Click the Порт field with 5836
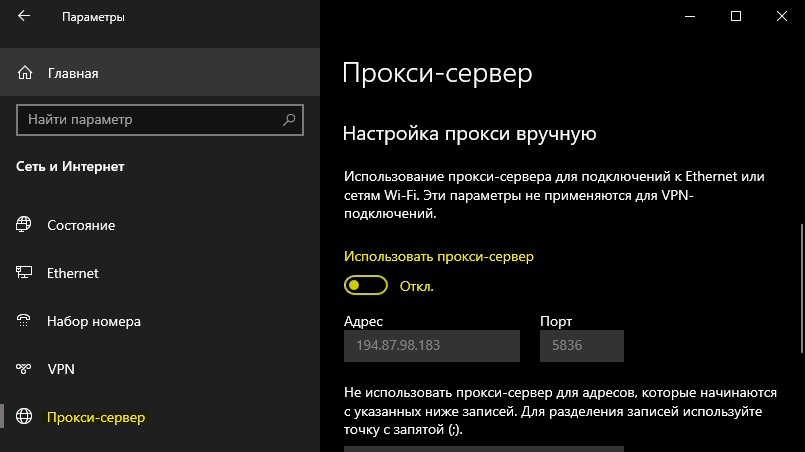 point(582,346)
